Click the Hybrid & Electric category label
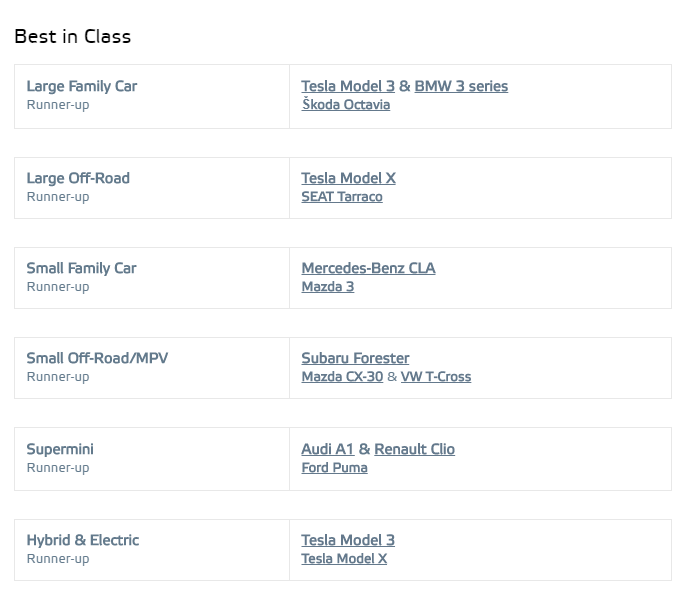The height and width of the screenshot is (592, 690). (x=83, y=540)
